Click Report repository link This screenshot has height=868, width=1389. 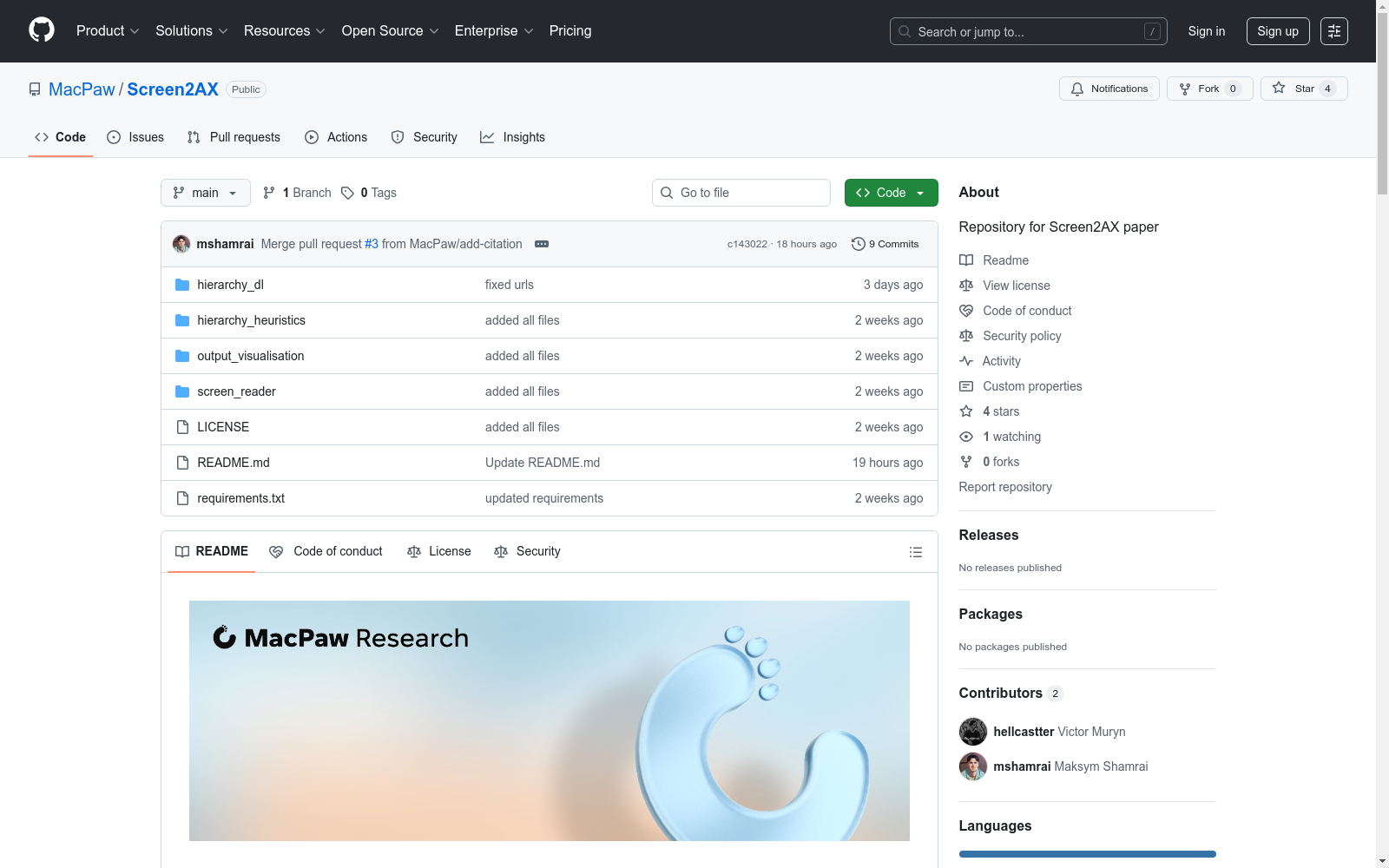point(1005,487)
